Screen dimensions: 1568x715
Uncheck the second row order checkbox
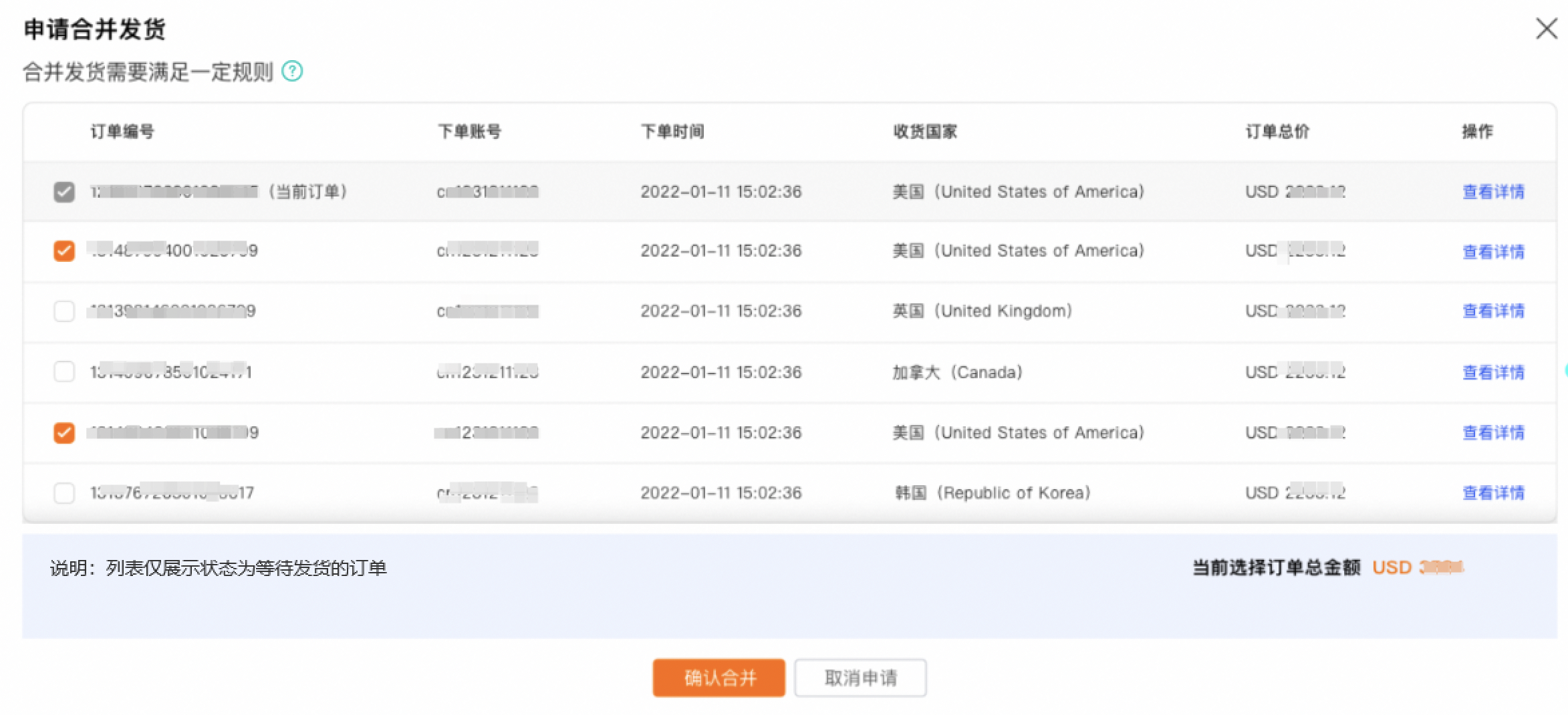(64, 251)
